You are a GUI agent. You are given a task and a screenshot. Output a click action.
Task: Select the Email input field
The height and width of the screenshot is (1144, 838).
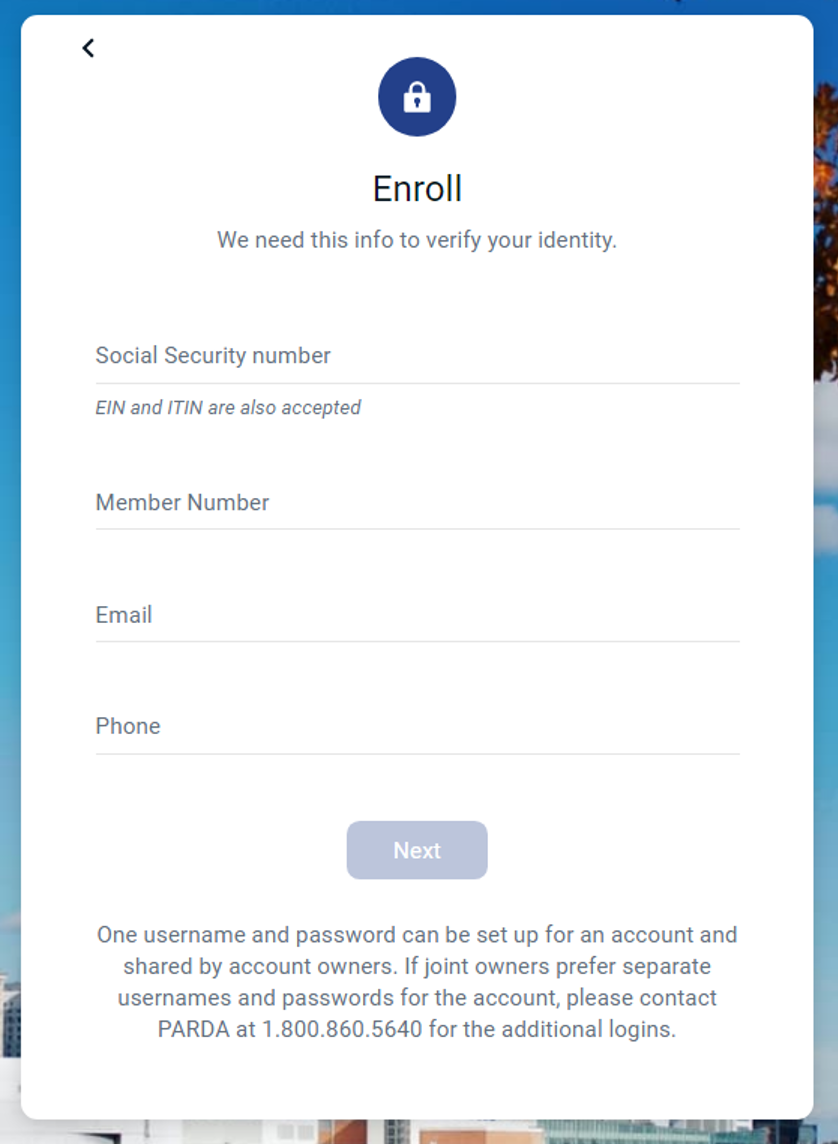click(x=417, y=615)
